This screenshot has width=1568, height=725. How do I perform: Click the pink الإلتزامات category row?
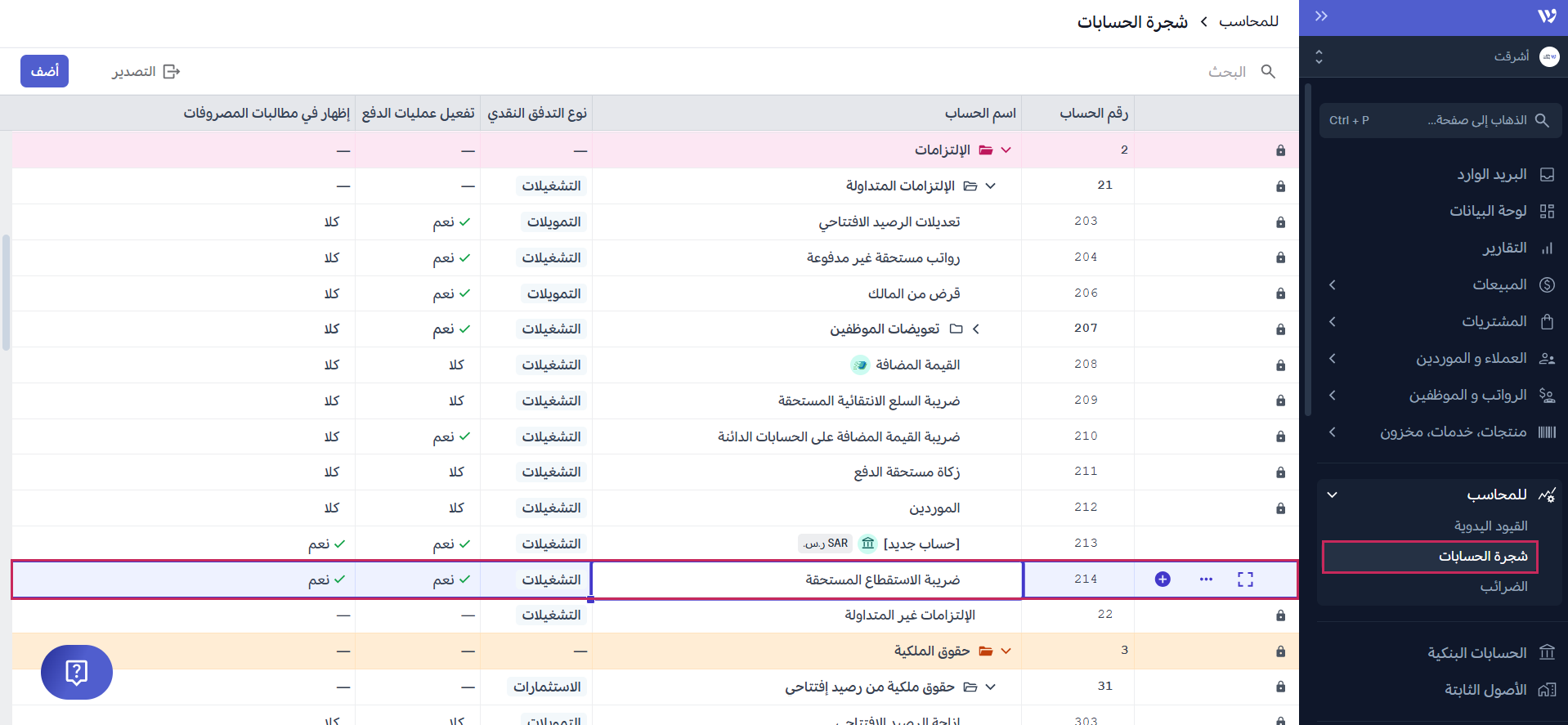click(736, 150)
